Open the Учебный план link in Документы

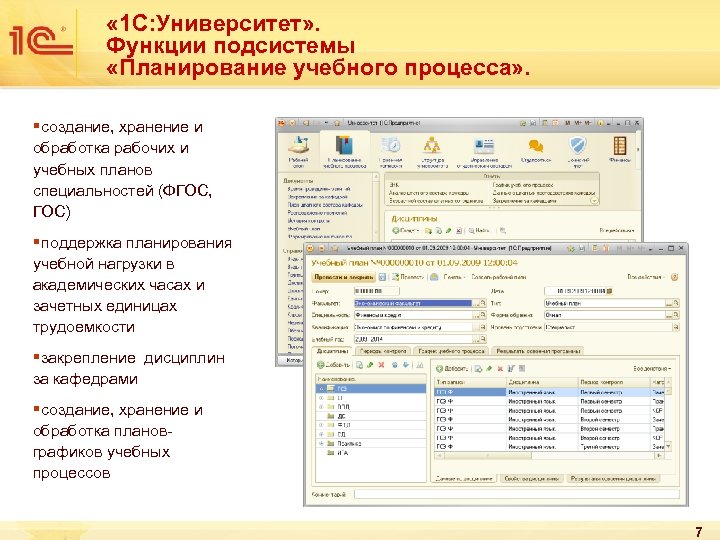coord(304,229)
